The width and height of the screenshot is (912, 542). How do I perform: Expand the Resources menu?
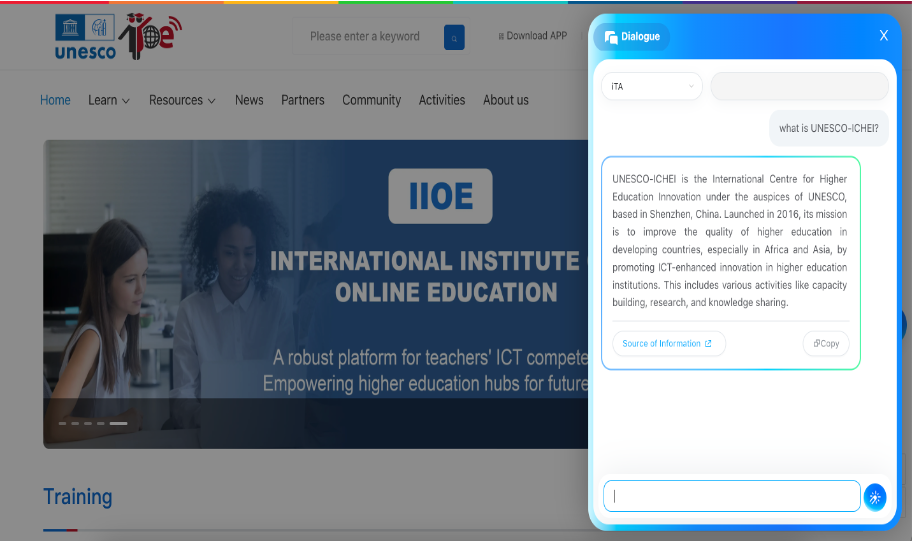point(182,100)
